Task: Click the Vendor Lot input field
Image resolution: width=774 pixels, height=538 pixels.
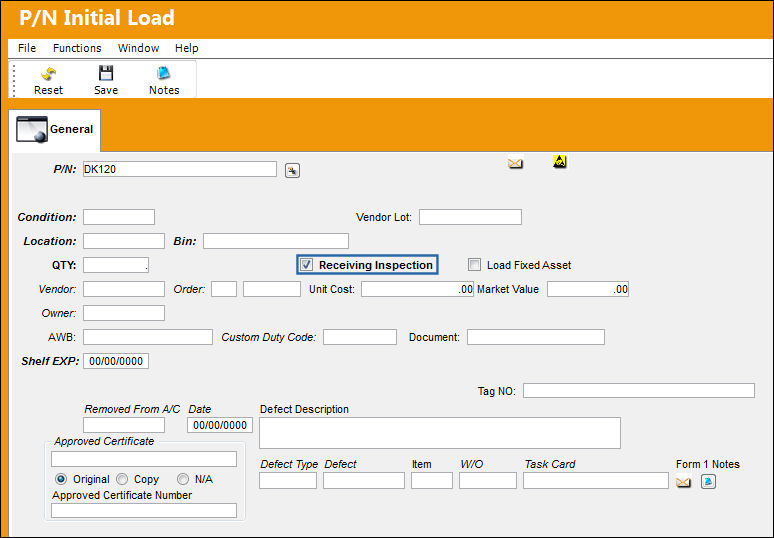Action: tap(470, 217)
